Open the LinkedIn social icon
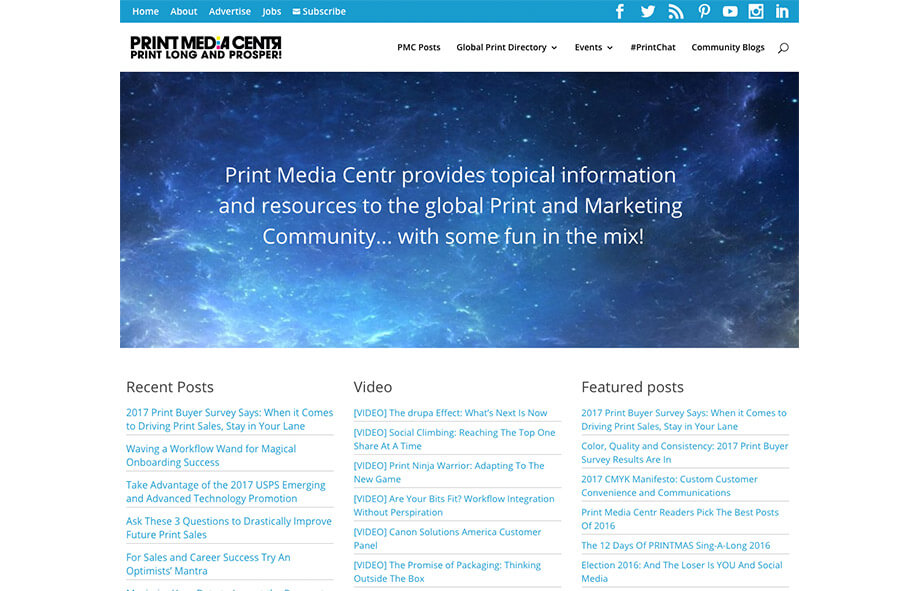Image resolution: width=920 pixels, height=591 pixels. click(x=782, y=11)
